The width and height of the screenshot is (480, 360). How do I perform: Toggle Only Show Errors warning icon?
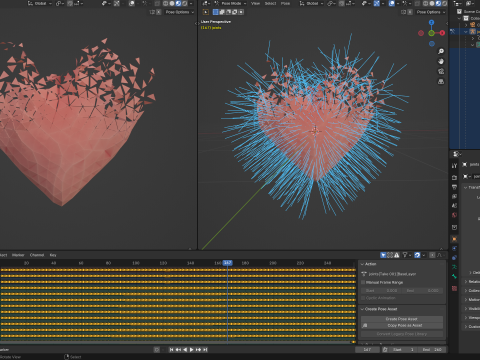coord(397,255)
